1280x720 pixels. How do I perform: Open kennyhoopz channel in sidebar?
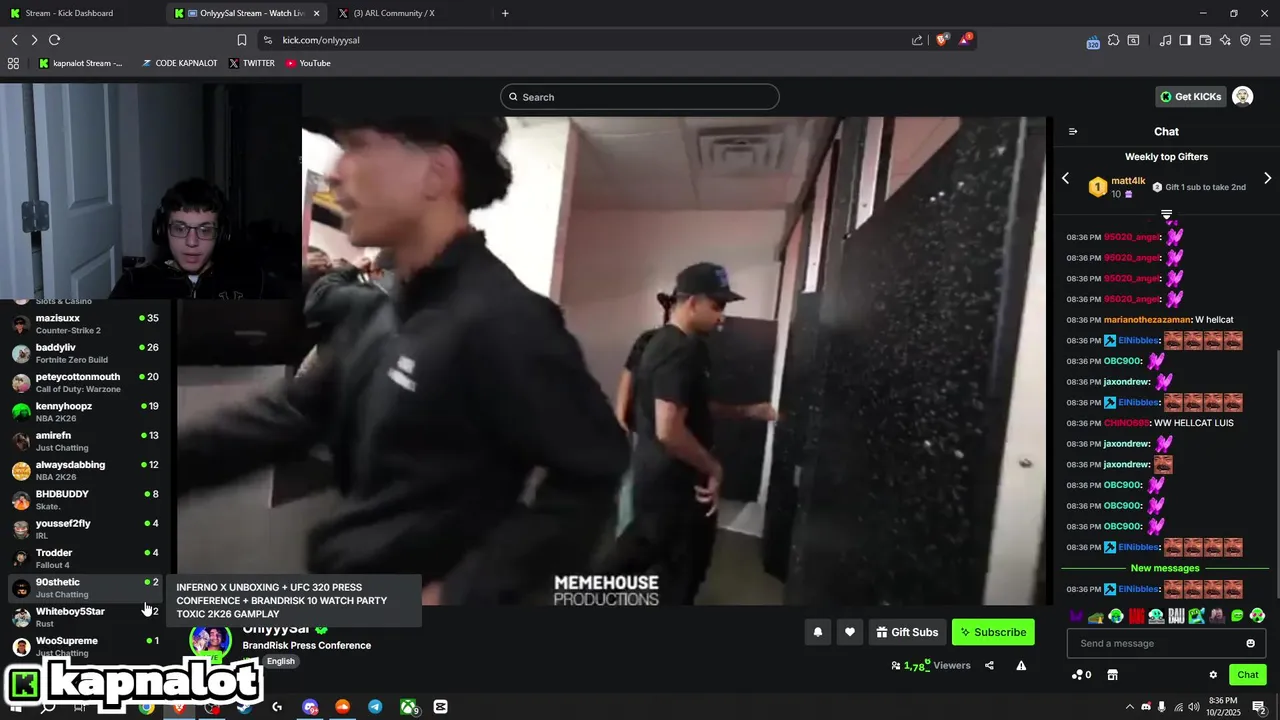pos(85,412)
